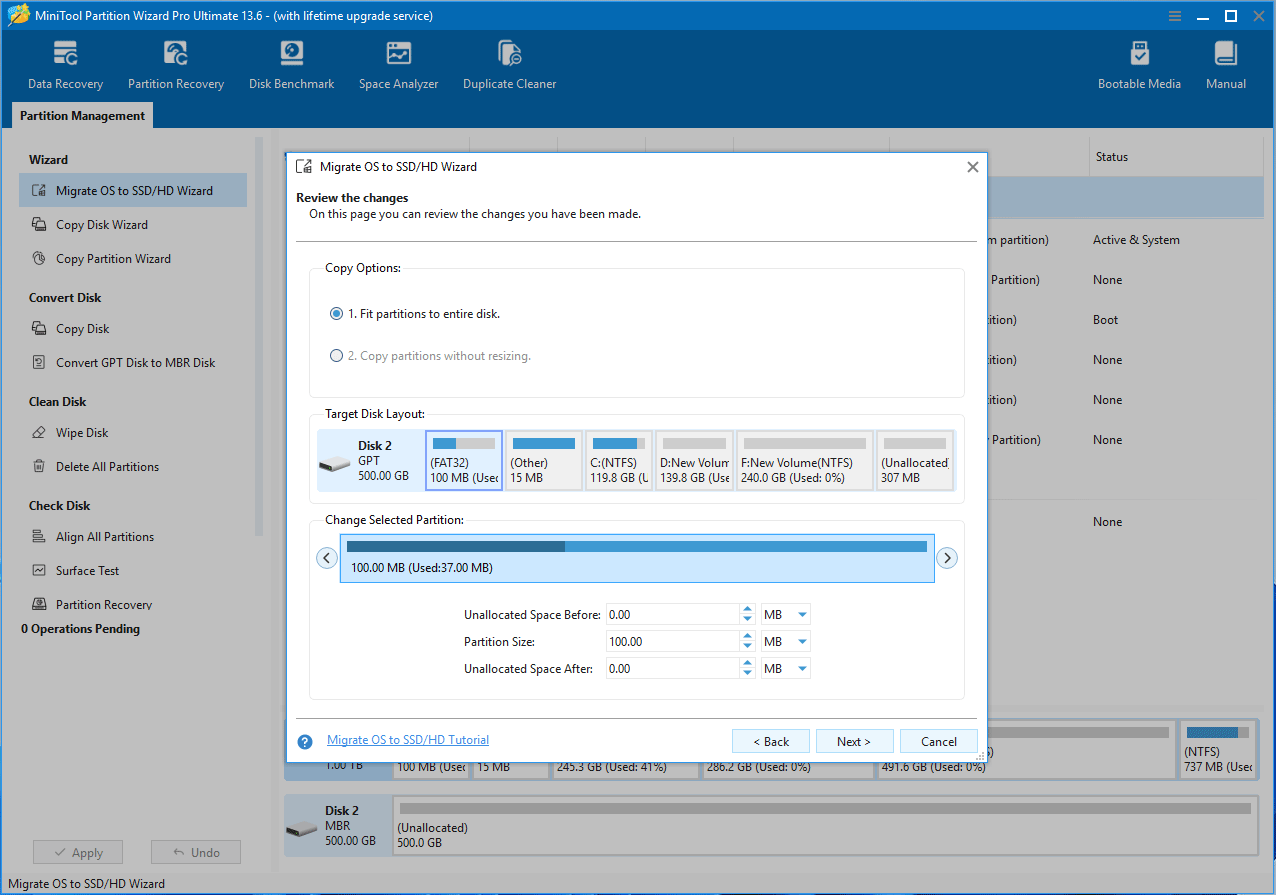
Task: Click 0 Operations Pending text
Action: [x=81, y=629]
